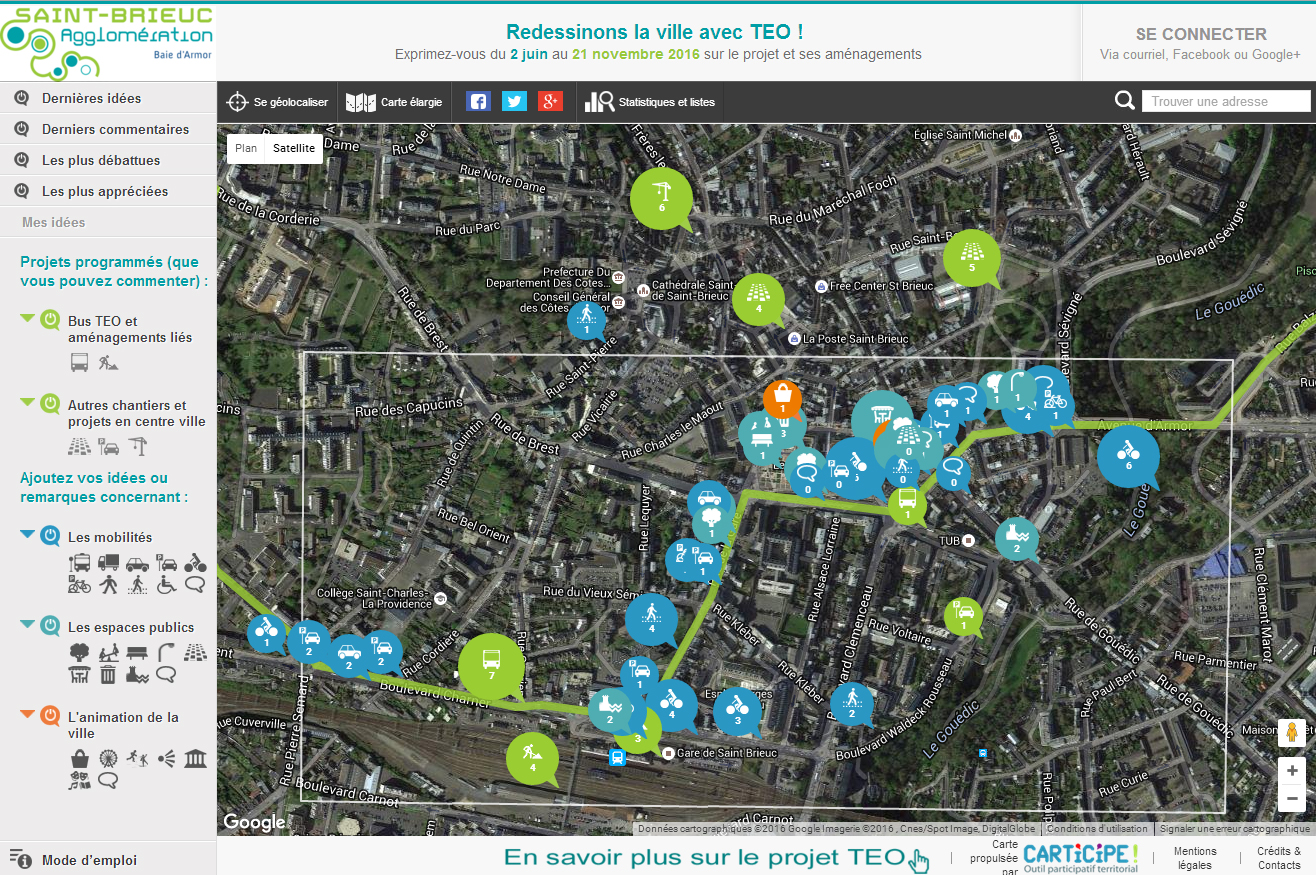Select the museum icon under L'animation de la ville
The height and width of the screenshot is (875, 1316).
[x=196, y=759]
